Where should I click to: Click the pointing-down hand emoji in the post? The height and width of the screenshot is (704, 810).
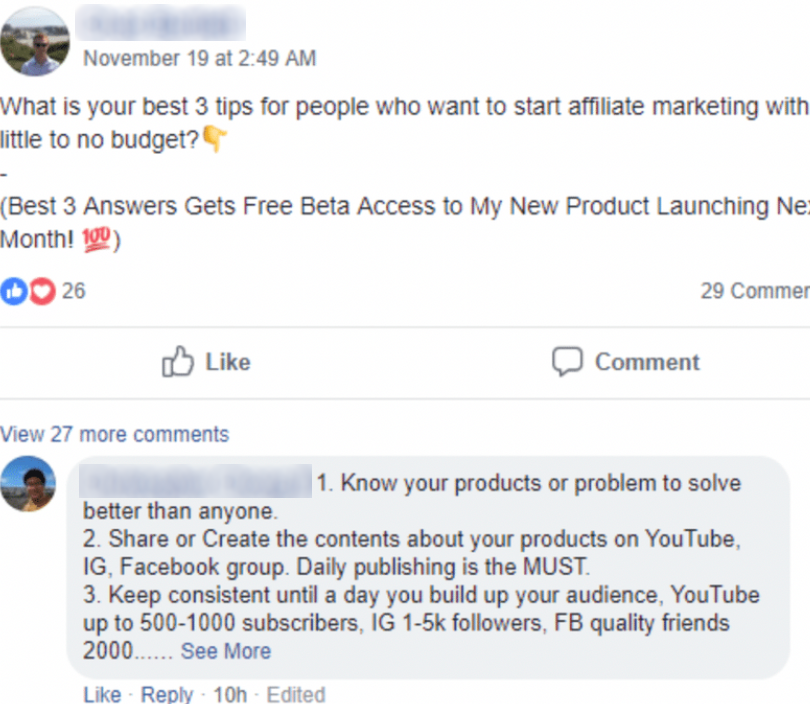click(x=215, y=141)
